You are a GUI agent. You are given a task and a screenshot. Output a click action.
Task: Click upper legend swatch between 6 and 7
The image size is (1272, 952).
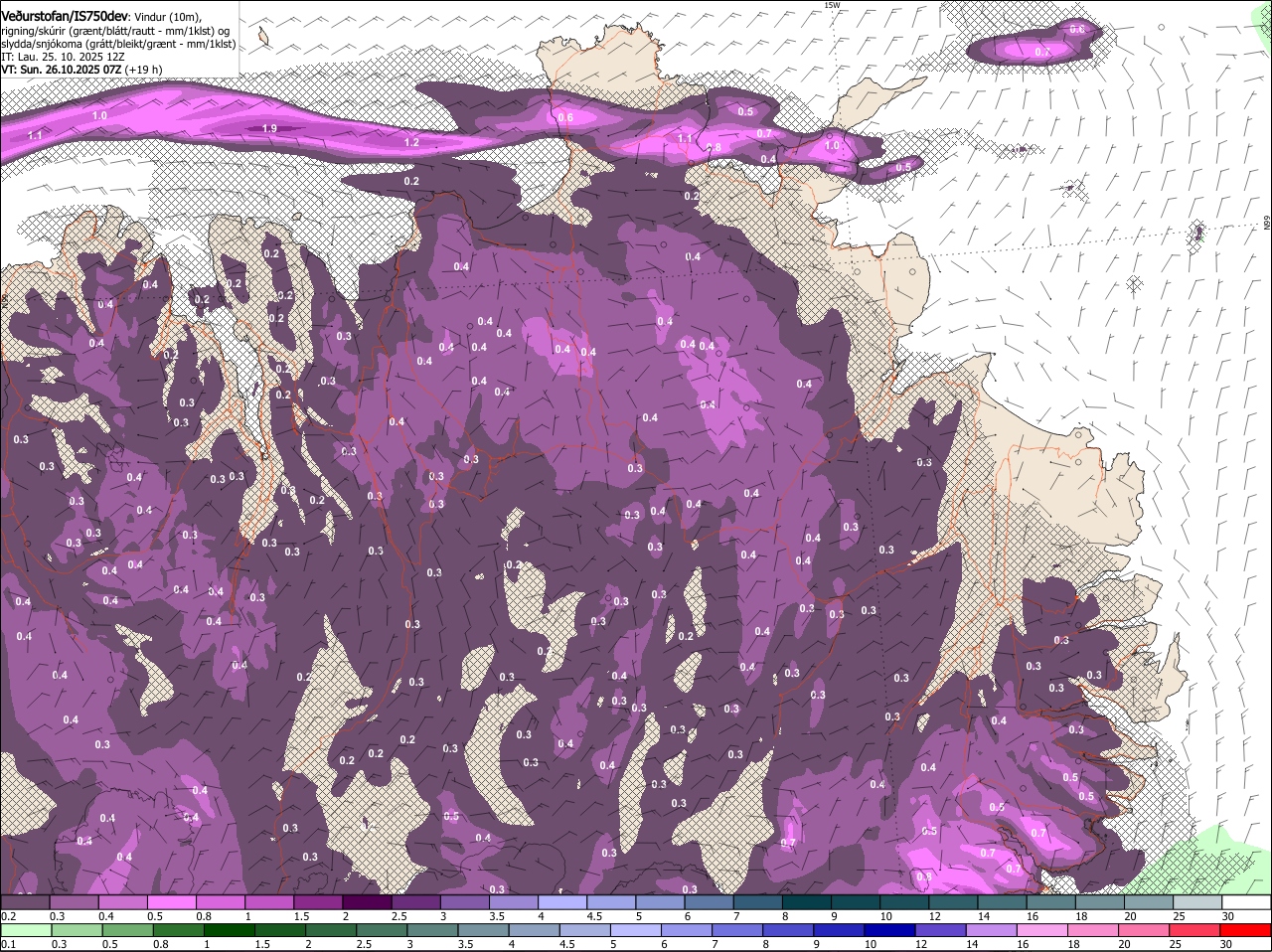709,901
